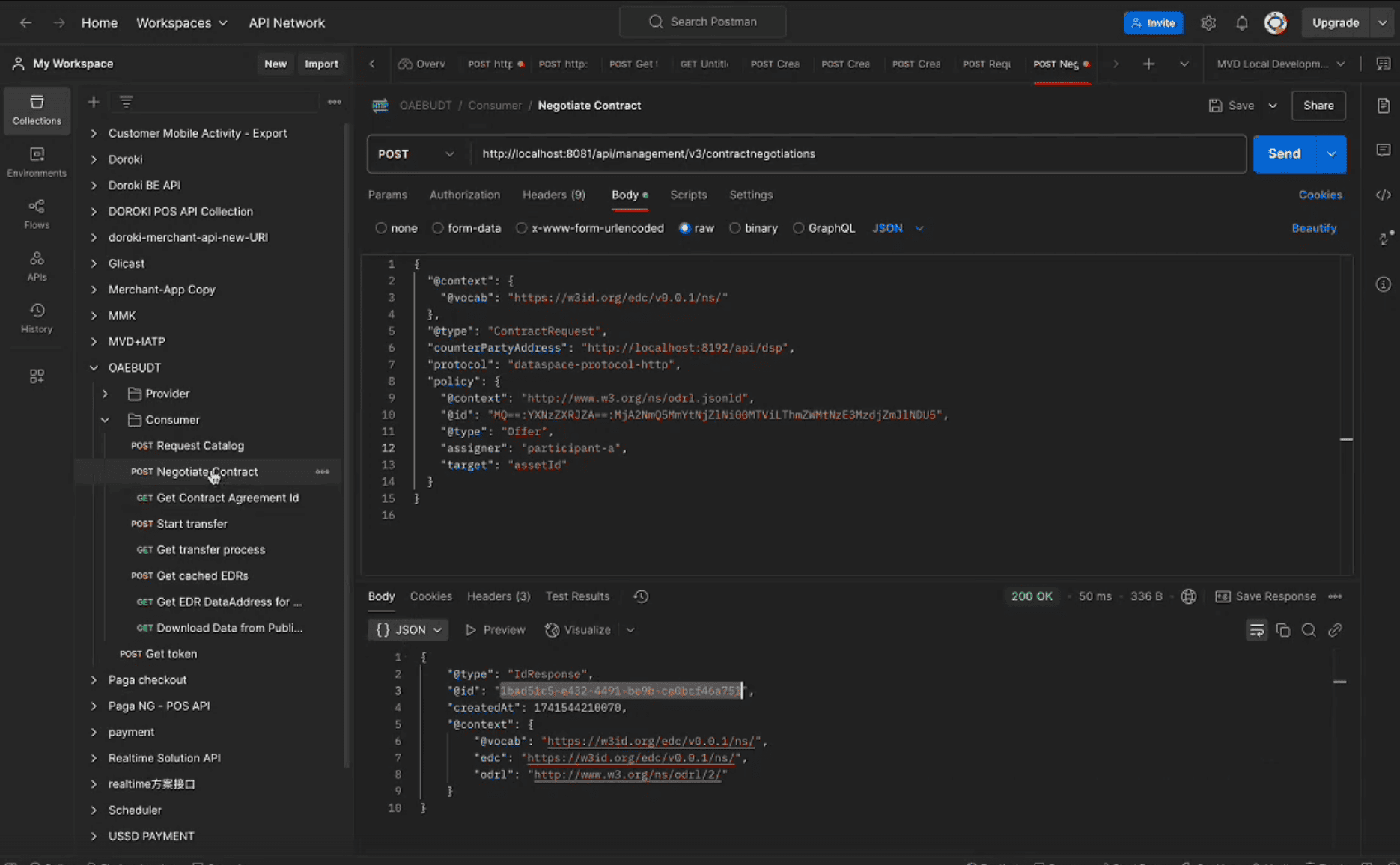Open collection panel more options ellipsis
The height and width of the screenshot is (865, 1400).
pyautogui.click(x=335, y=102)
